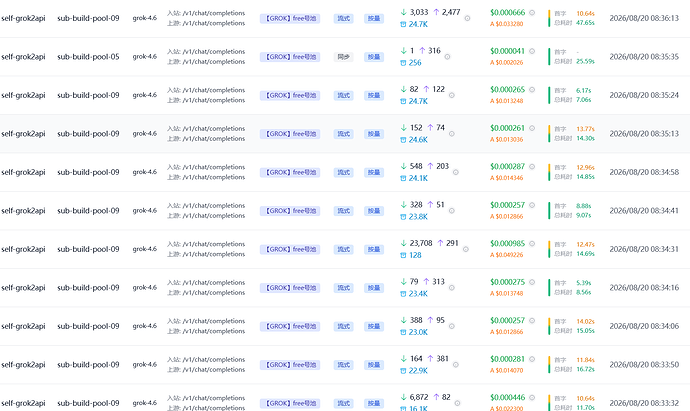The image size is (690, 411).
Task: Click self-grok2api in the 08:35:13 row
Action: [23, 134]
